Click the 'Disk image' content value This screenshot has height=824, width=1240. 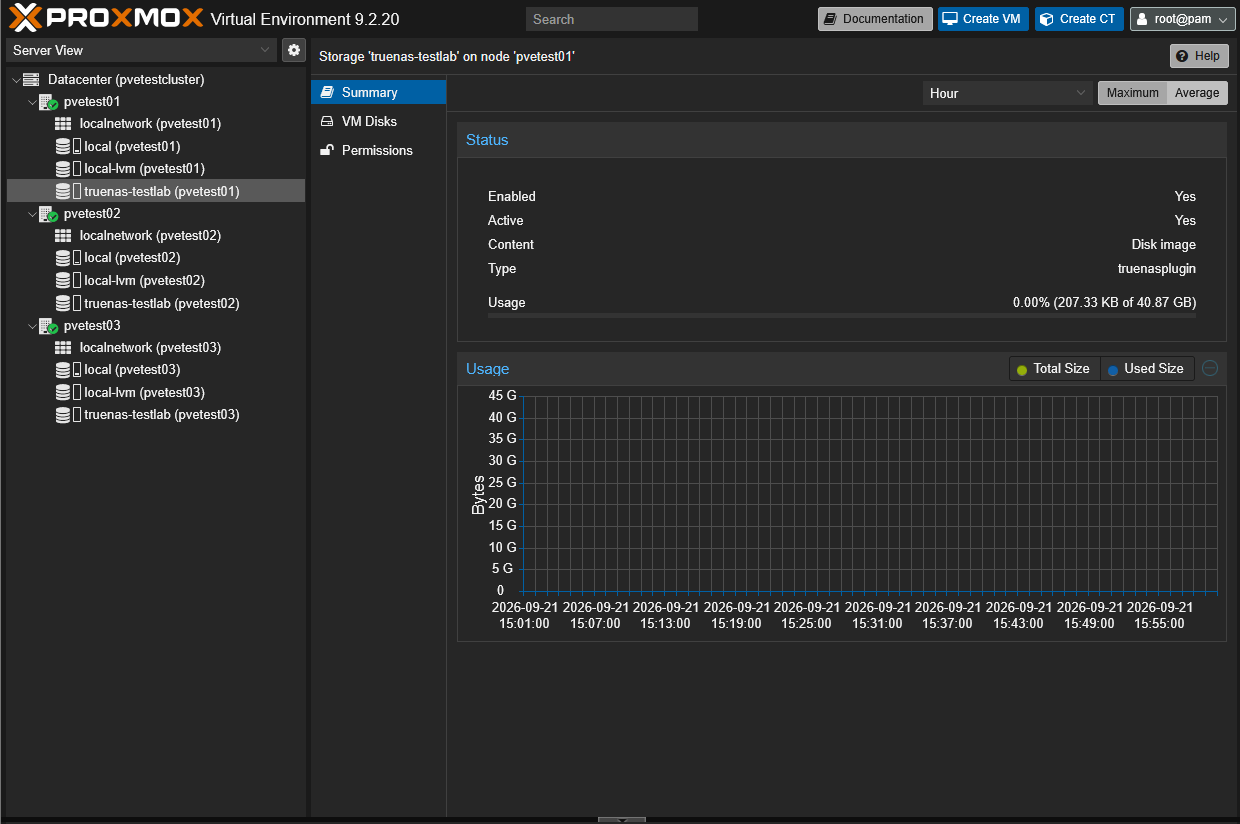point(1164,244)
